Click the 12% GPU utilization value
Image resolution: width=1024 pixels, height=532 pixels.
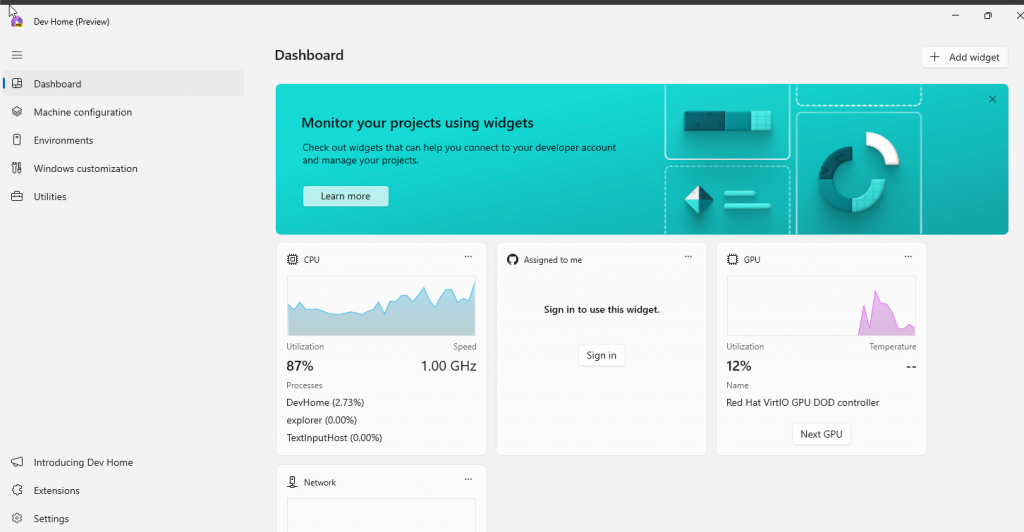tap(739, 366)
